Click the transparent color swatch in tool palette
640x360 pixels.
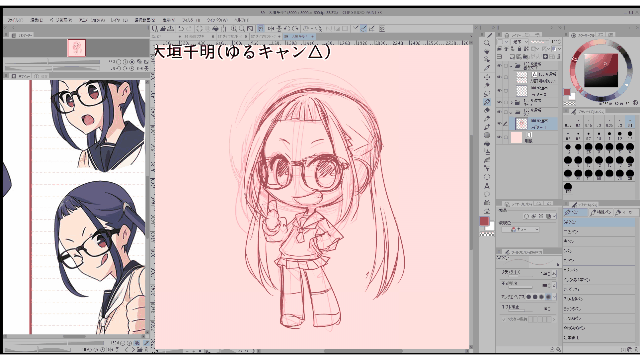[487, 234]
